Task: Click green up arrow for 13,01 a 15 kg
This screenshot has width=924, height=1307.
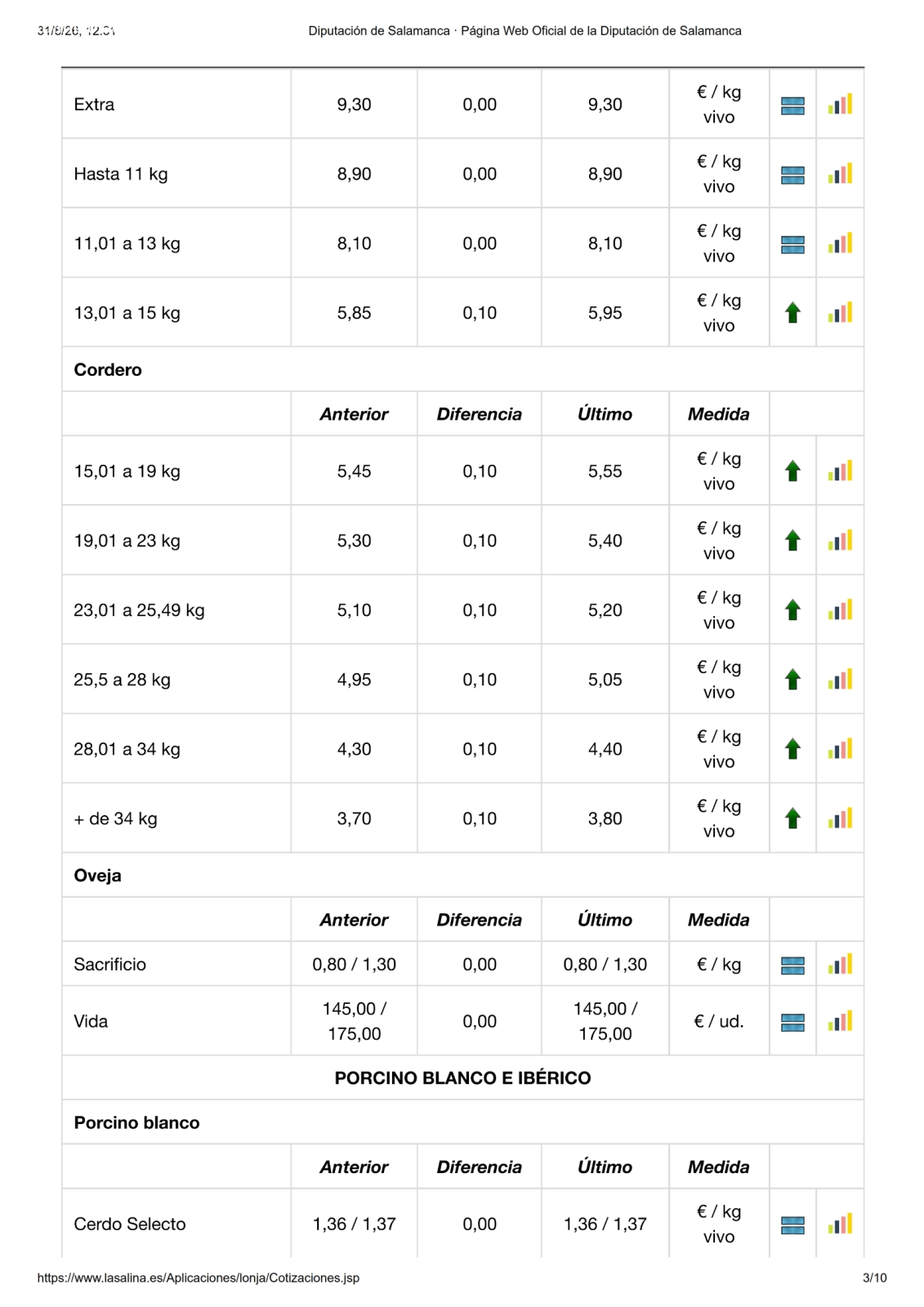Action: [792, 313]
